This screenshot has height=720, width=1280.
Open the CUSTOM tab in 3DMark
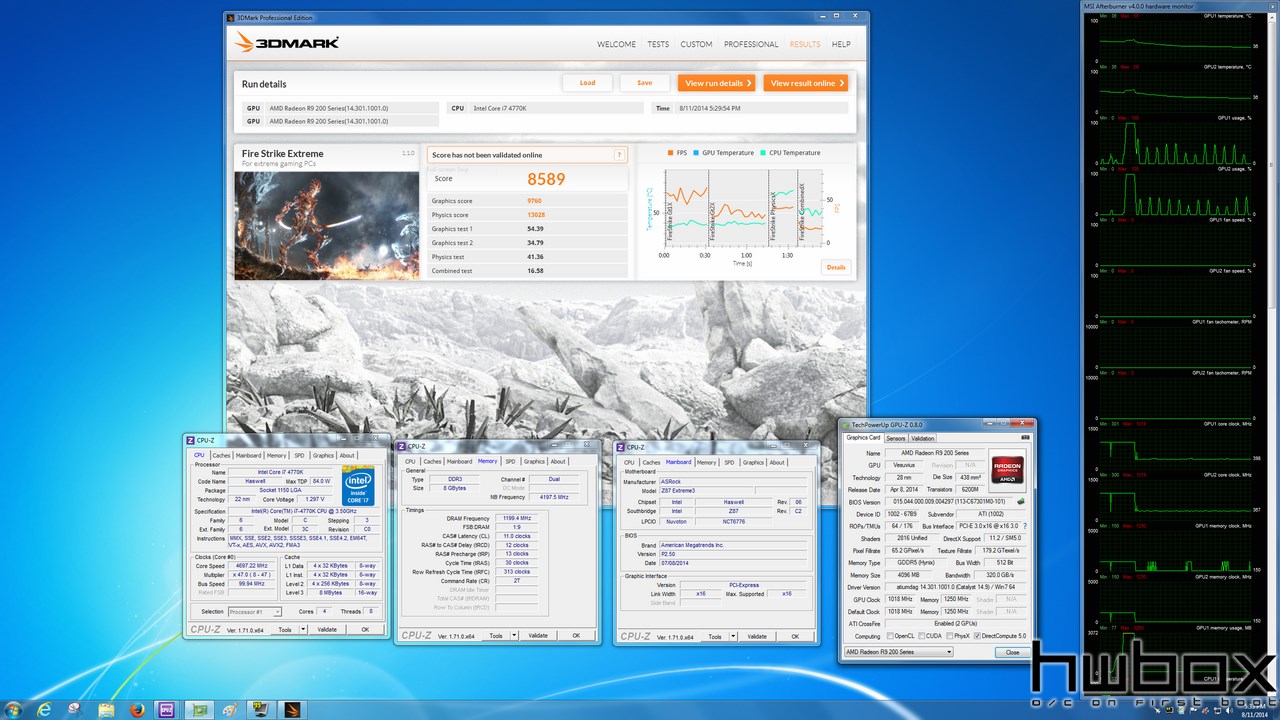click(x=696, y=44)
